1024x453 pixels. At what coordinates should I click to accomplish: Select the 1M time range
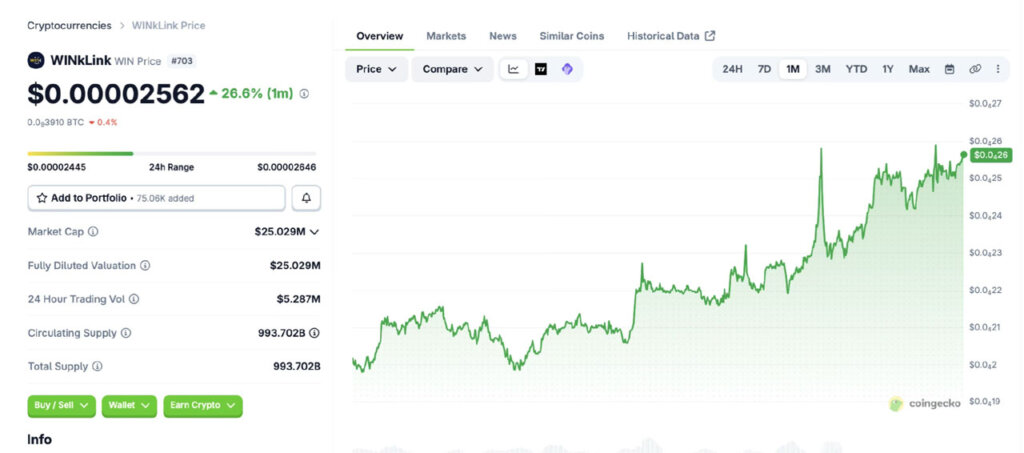coord(793,69)
